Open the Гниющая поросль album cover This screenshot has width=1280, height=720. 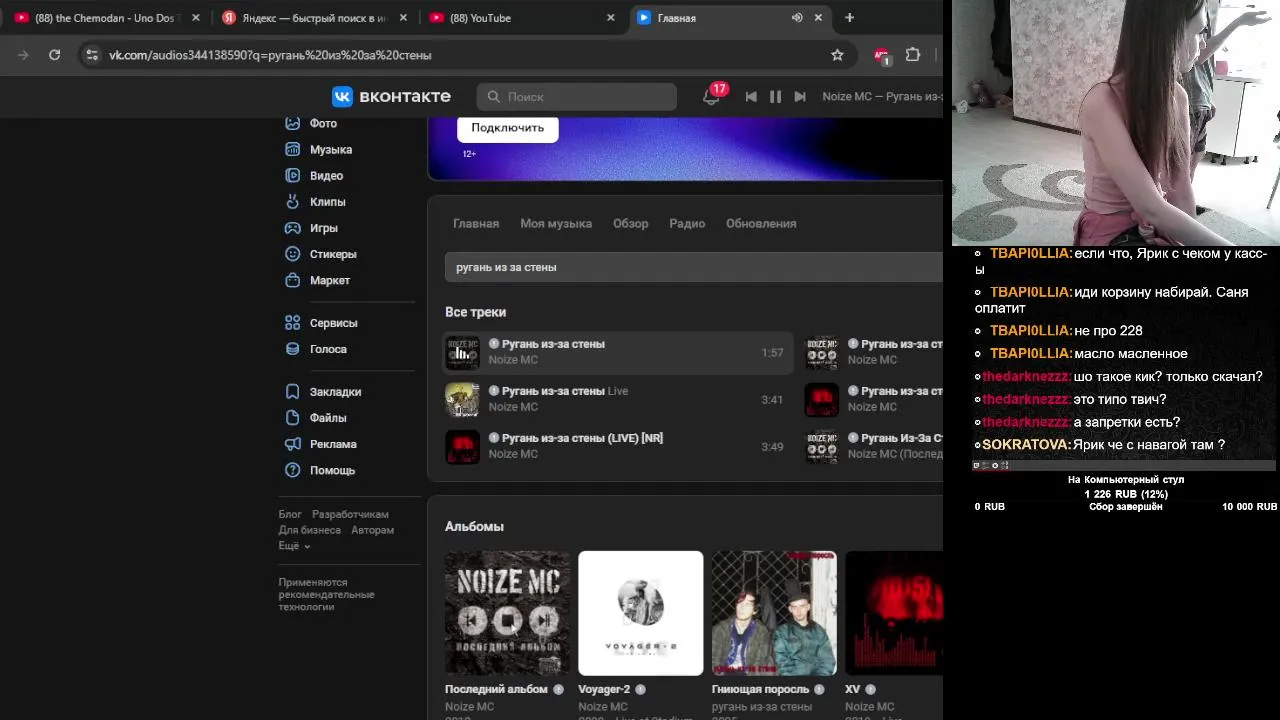click(x=774, y=613)
